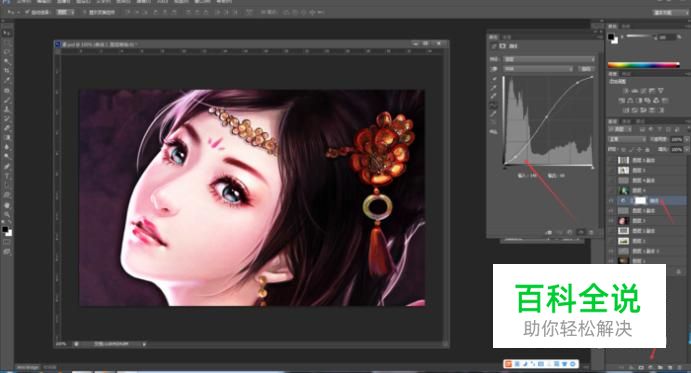
Task: Open the Curves preset dropdown
Action: click(x=549, y=59)
